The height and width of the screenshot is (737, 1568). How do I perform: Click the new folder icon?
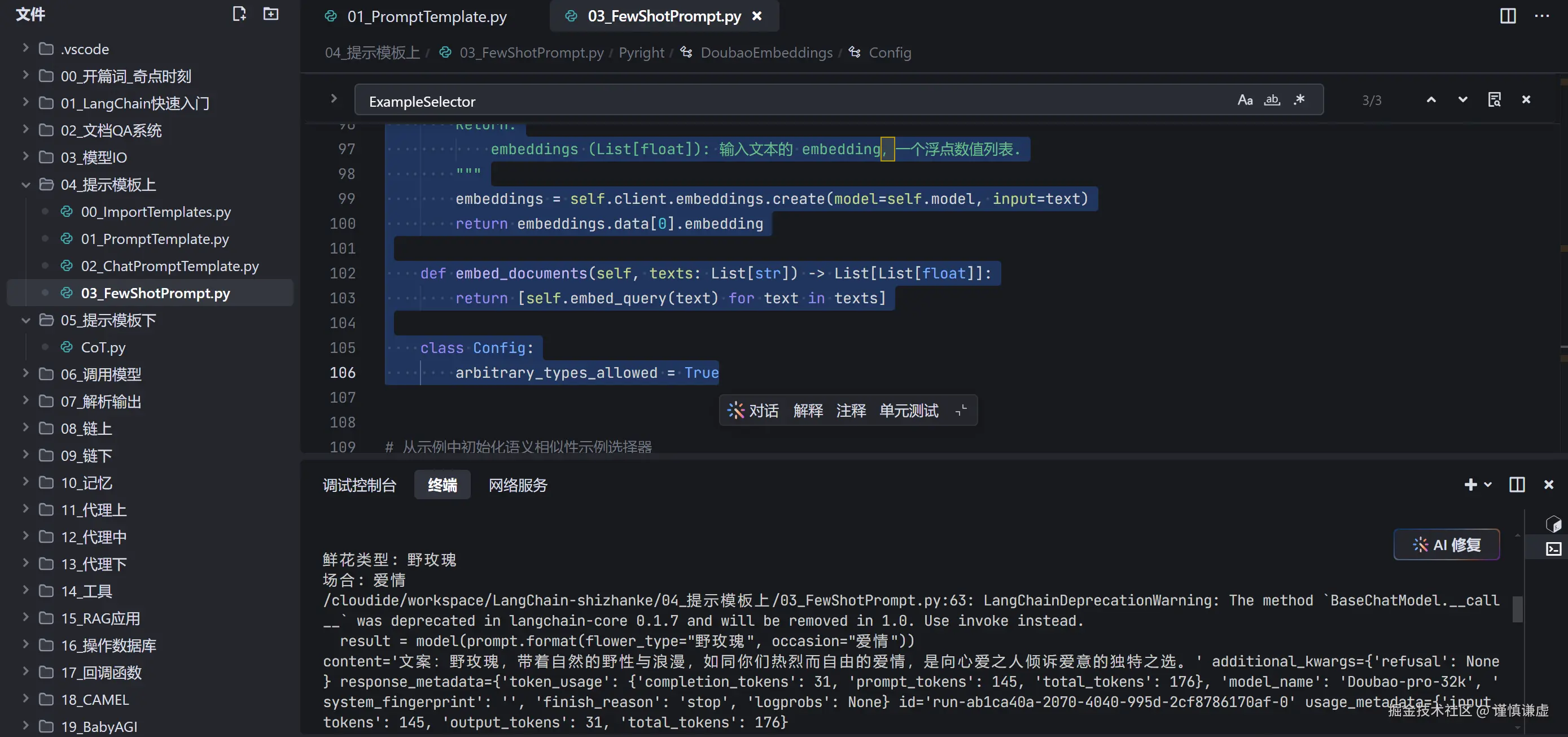click(x=271, y=14)
